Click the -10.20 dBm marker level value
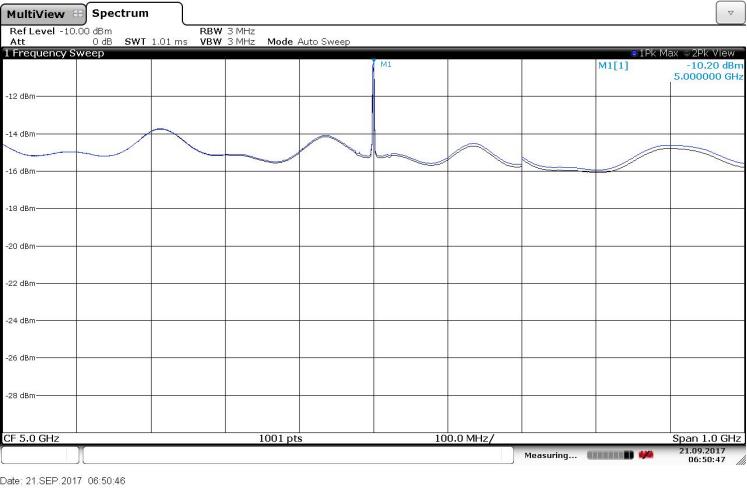The height and width of the screenshot is (498, 747). coord(715,66)
